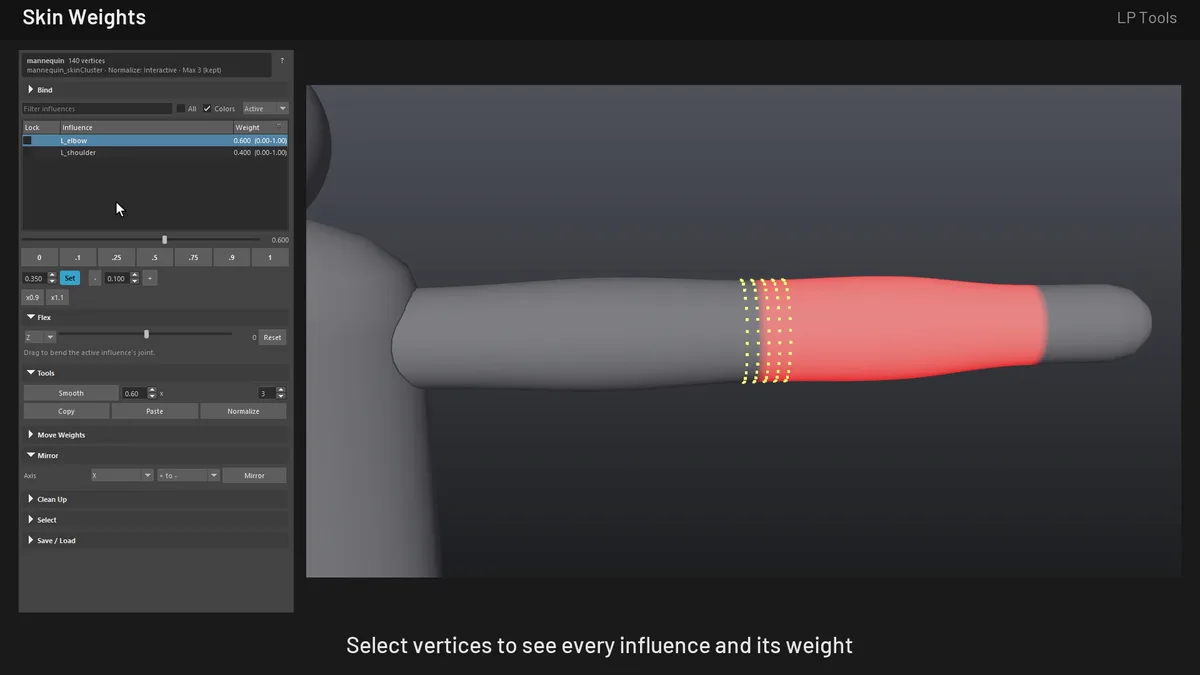Click the 0.60 smooth strength field

coord(134,393)
